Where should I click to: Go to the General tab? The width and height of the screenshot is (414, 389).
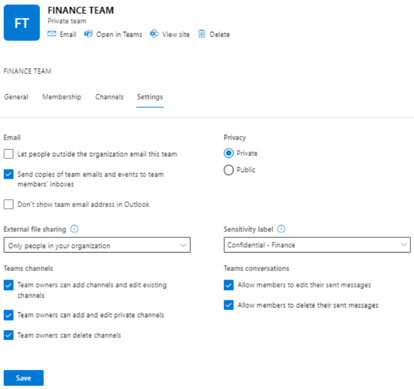coord(16,97)
